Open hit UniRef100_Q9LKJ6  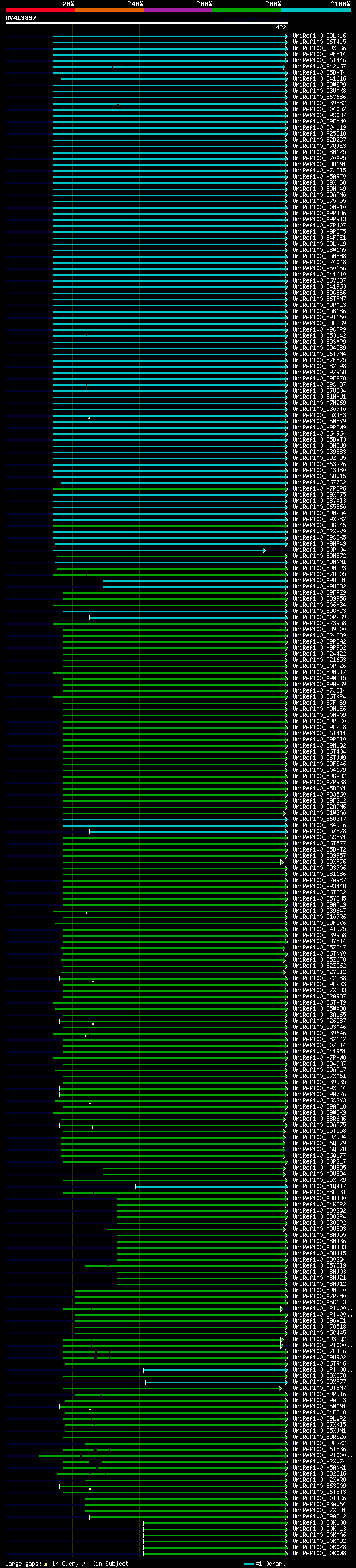click(x=319, y=36)
